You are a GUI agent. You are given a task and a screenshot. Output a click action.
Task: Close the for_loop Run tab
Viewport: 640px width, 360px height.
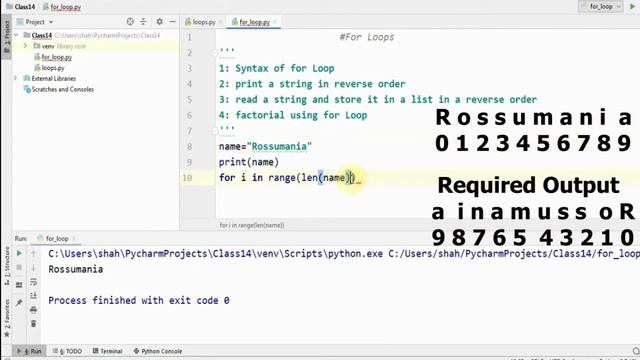[75, 238]
